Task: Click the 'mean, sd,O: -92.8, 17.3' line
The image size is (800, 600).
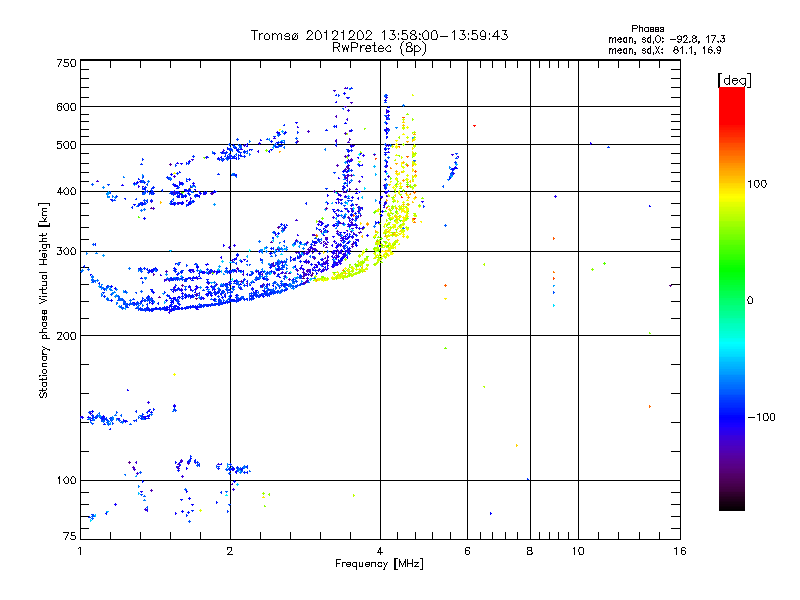Action: pos(666,39)
